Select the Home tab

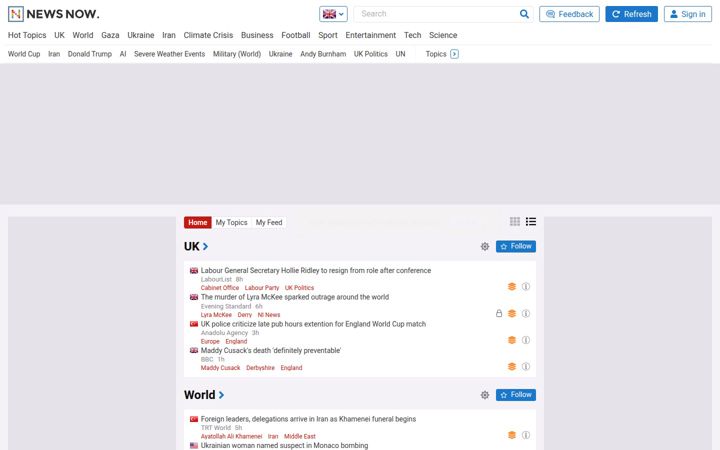pos(197,222)
